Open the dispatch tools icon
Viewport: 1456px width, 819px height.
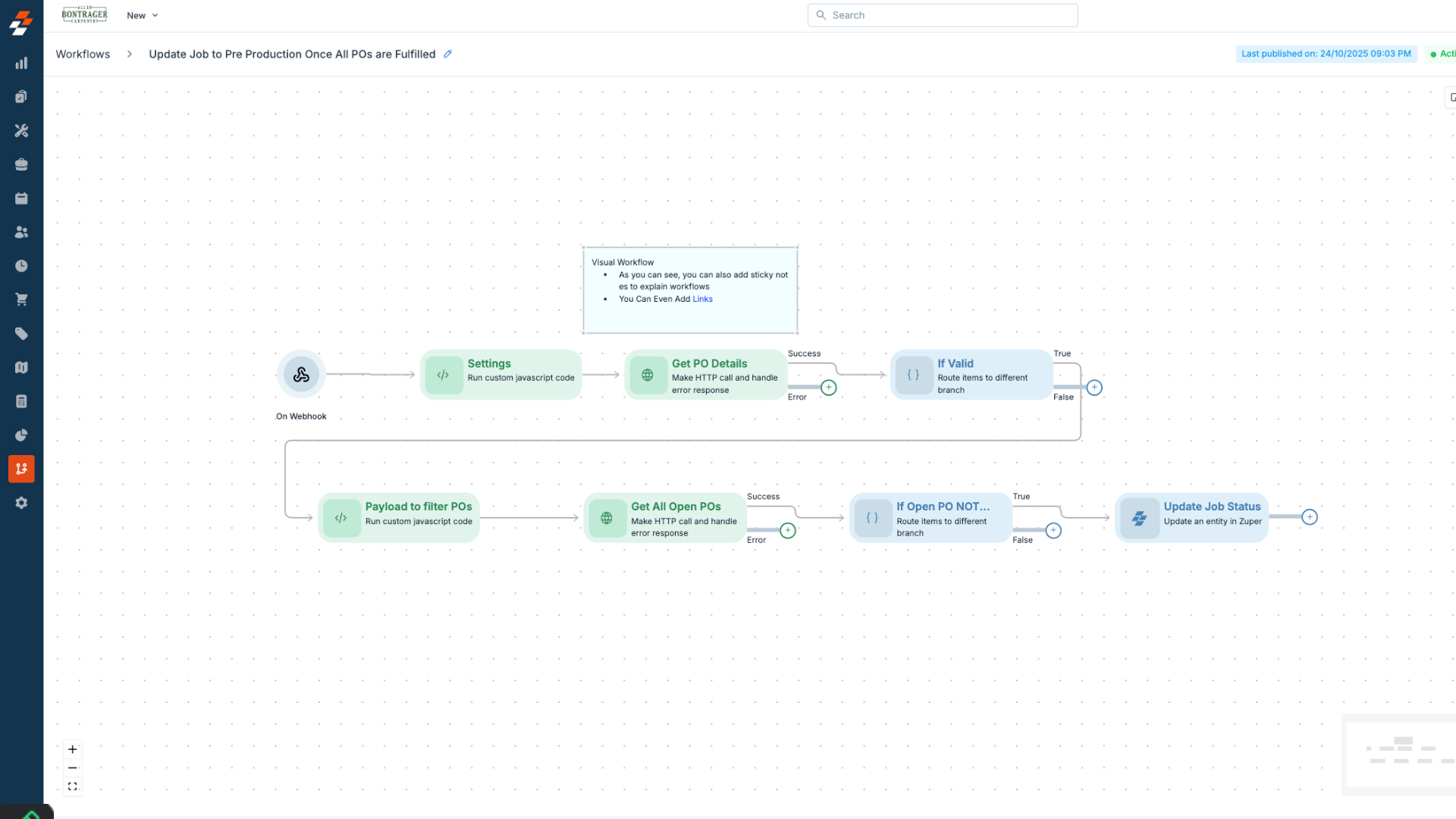pyautogui.click(x=21, y=130)
